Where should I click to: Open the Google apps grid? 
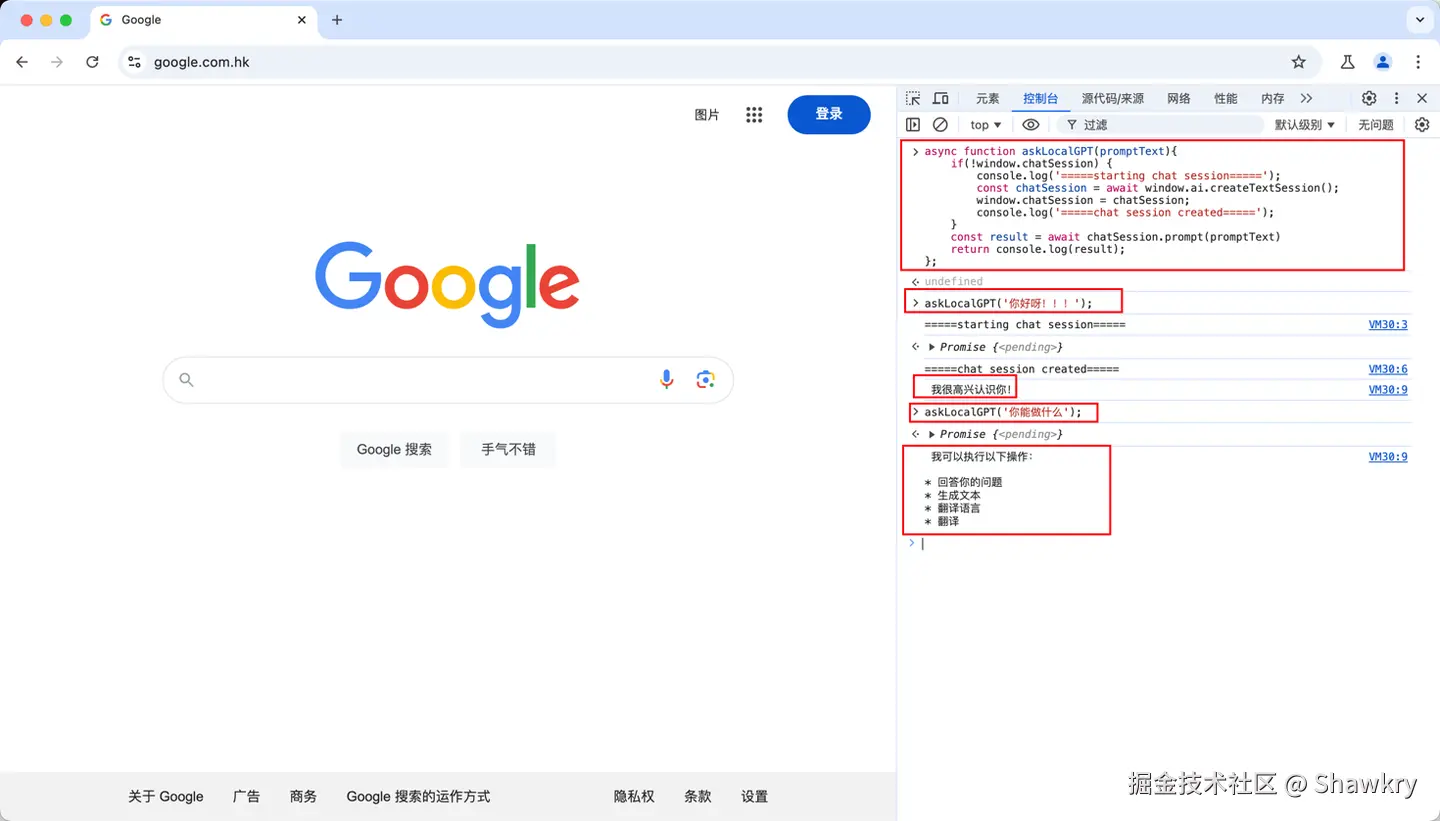(x=755, y=115)
